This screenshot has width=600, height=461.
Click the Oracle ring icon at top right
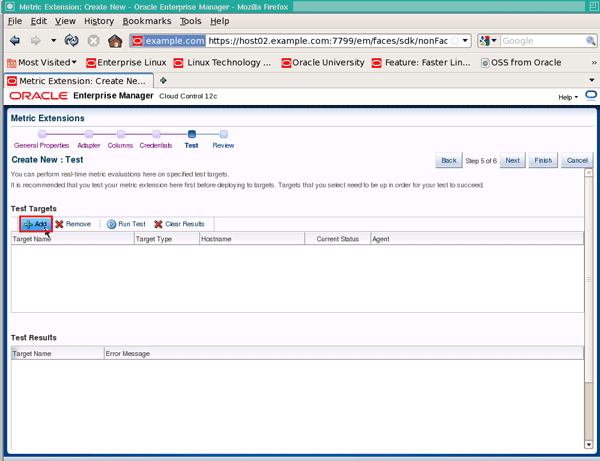591,95
